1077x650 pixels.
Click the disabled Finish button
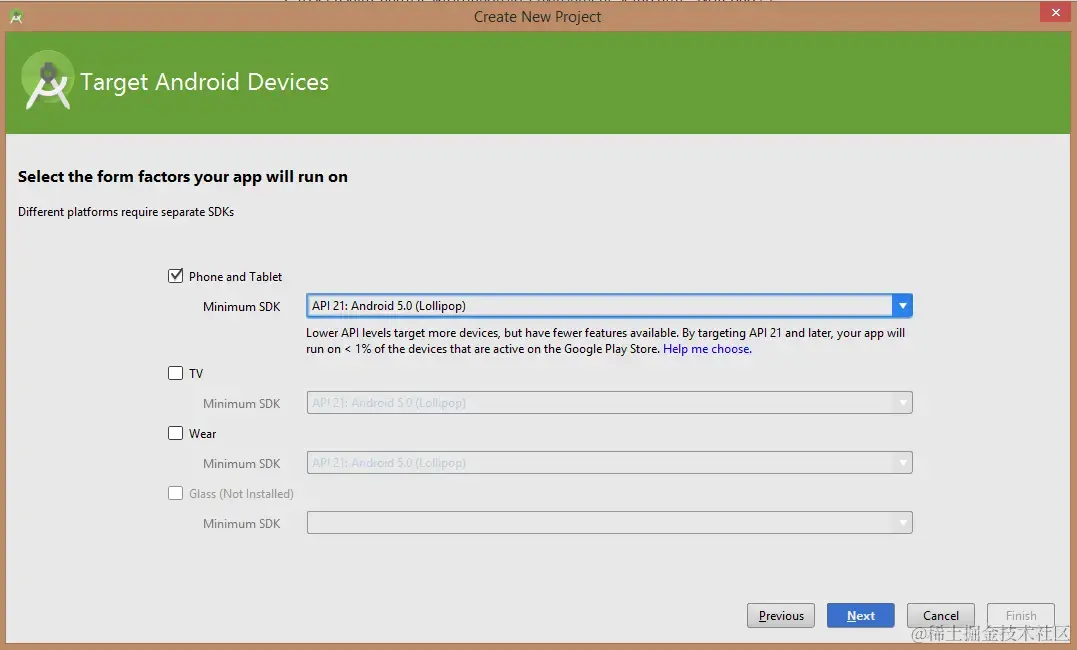coord(1021,616)
